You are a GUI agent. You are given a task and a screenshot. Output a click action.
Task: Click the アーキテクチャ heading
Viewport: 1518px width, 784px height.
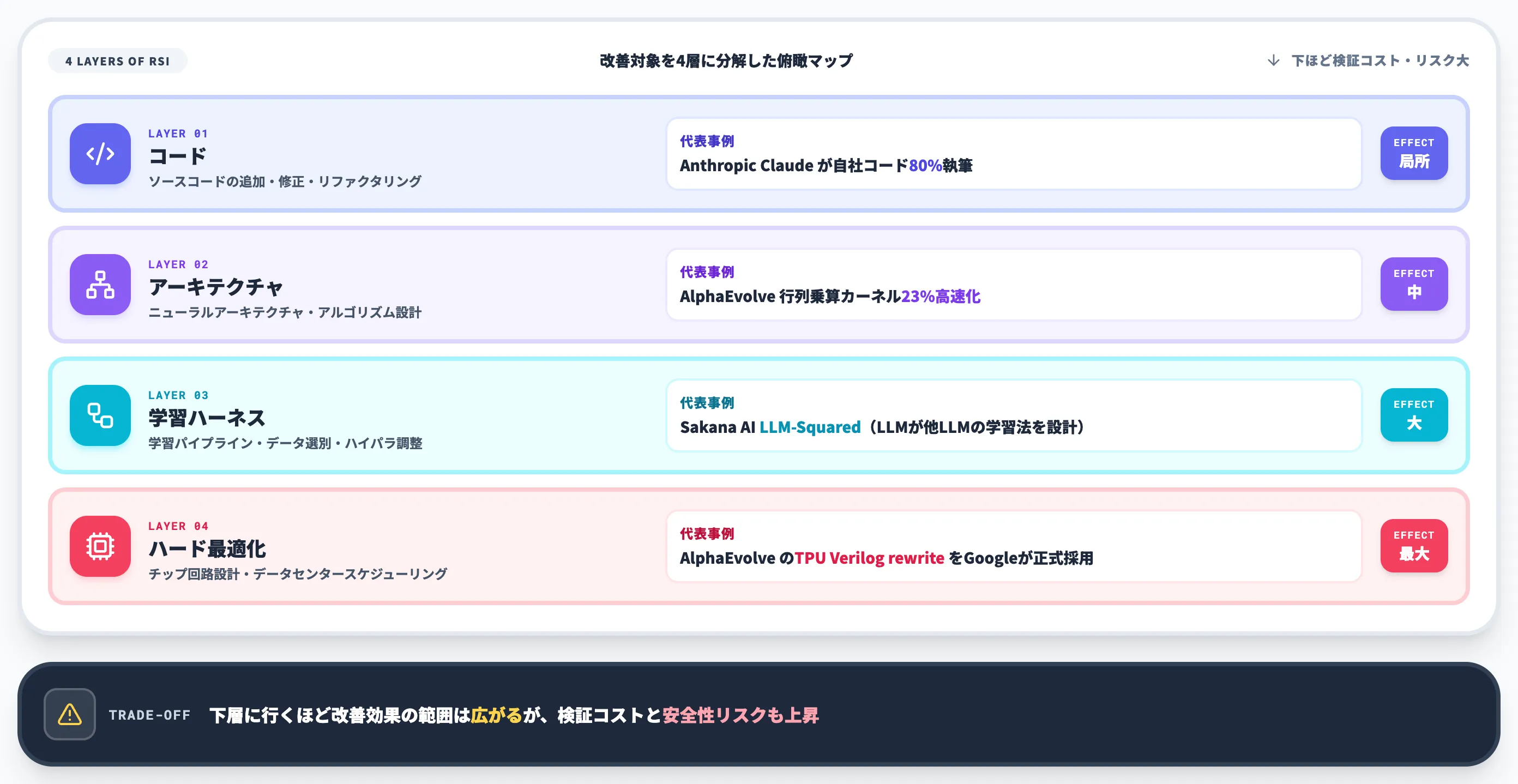coord(216,287)
